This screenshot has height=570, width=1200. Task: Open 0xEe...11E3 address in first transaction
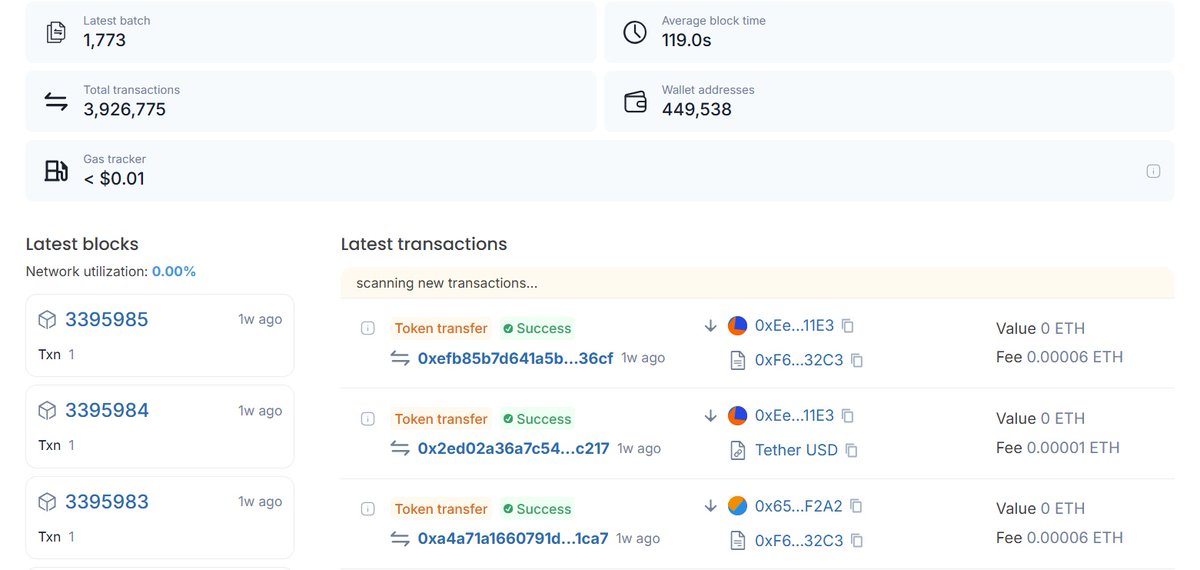[x=795, y=326]
